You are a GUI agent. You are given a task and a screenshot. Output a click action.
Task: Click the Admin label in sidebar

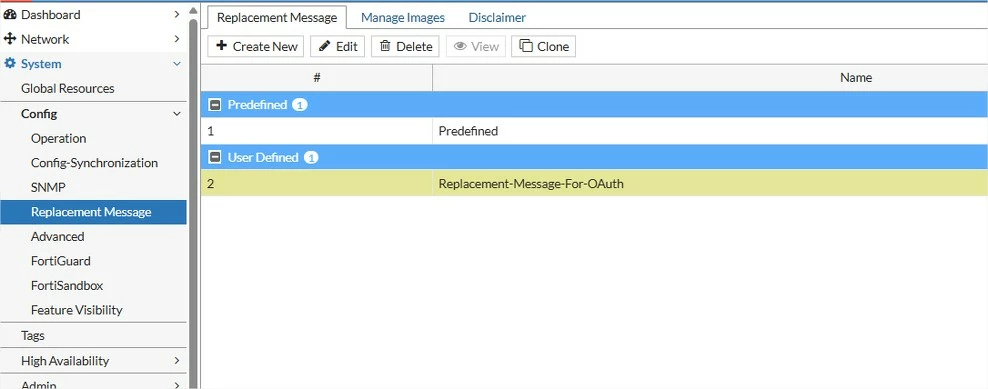coord(38,385)
